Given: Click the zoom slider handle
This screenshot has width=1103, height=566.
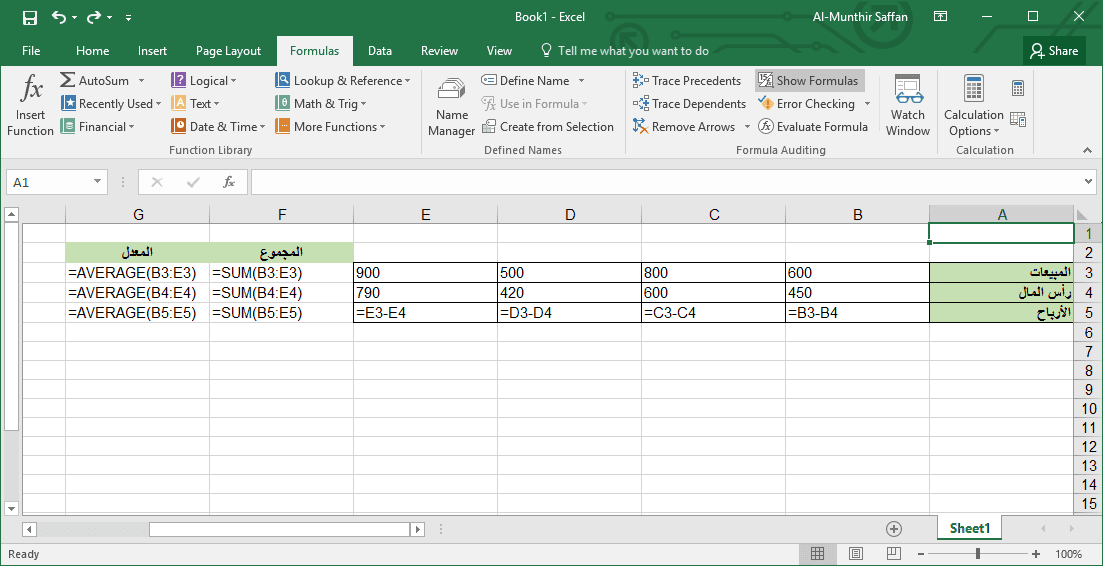Looking at the screenshot, I should (x=977, y=554).
